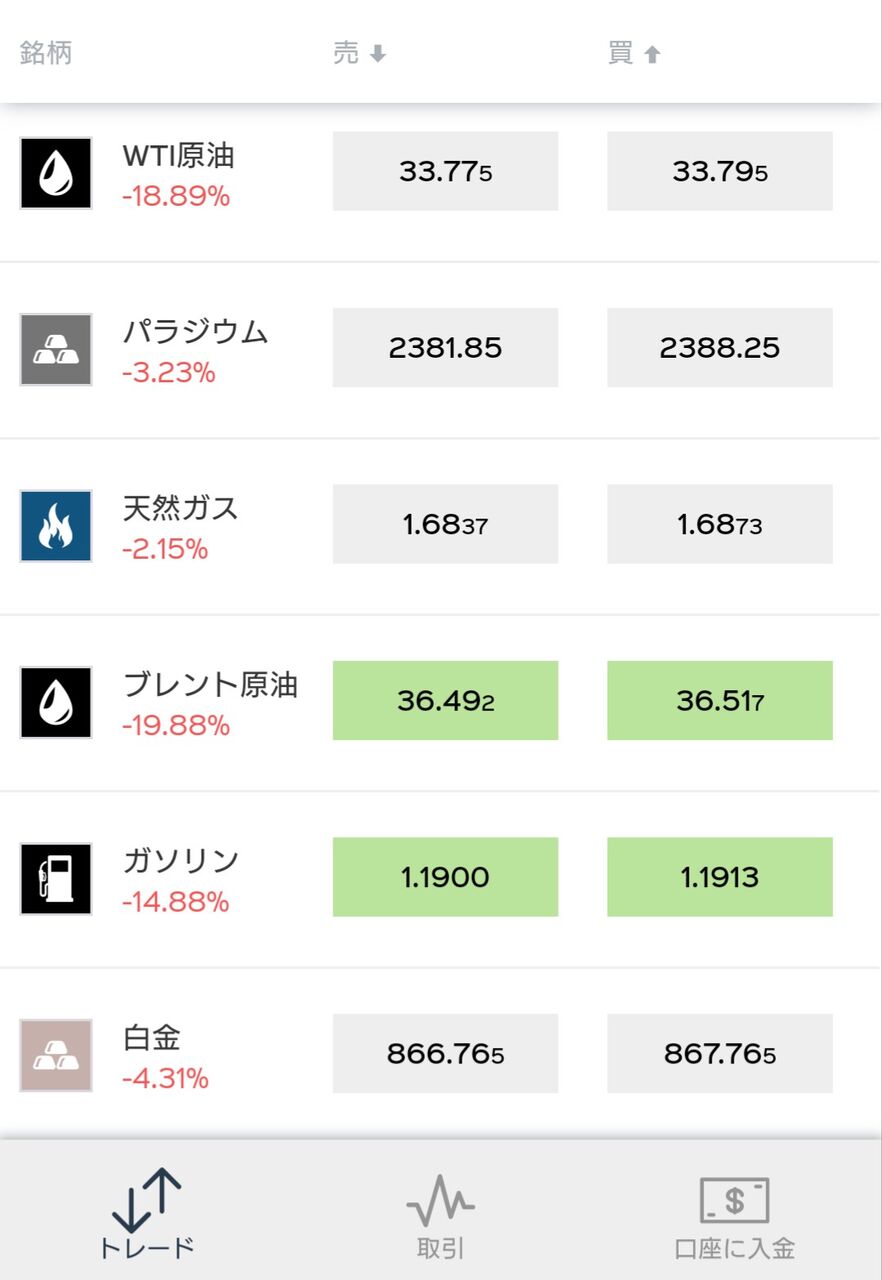Image resolution: width=882 pixels, height=1280 pixels.
Task: Tap the ブレント原油 oil drop icon
Action: [56, 702]
